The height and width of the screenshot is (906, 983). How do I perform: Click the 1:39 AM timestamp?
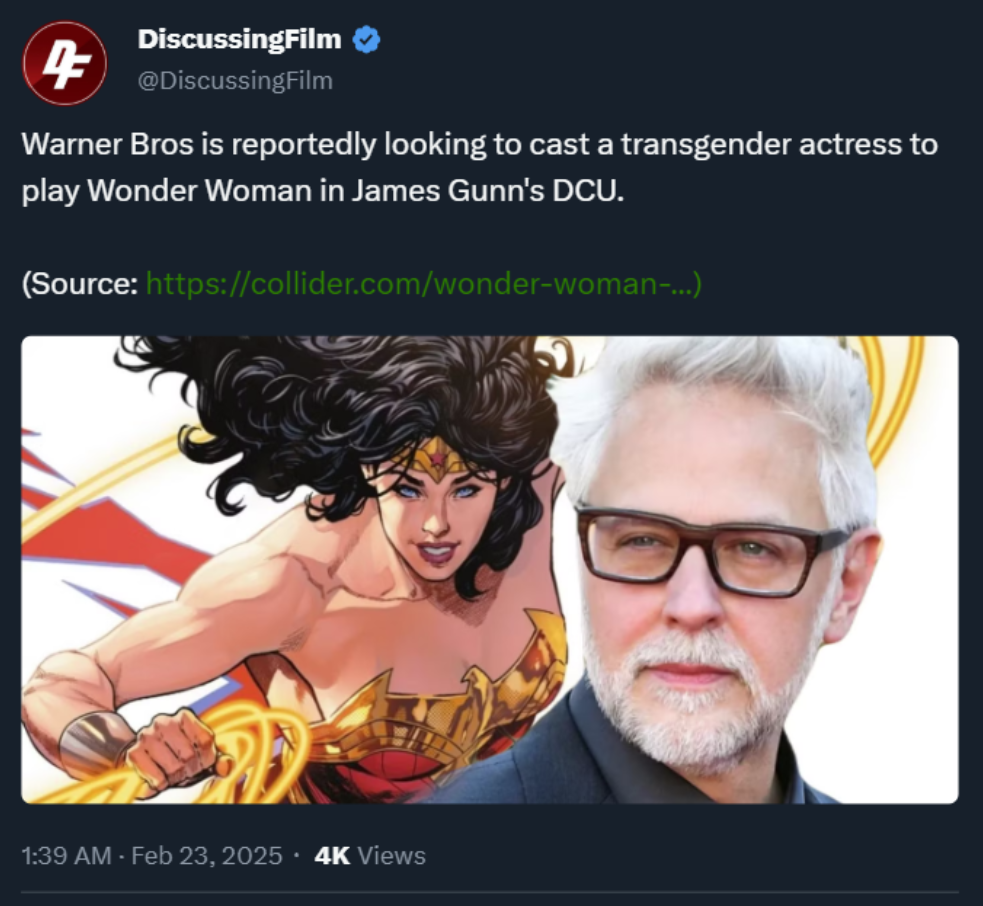66,856
